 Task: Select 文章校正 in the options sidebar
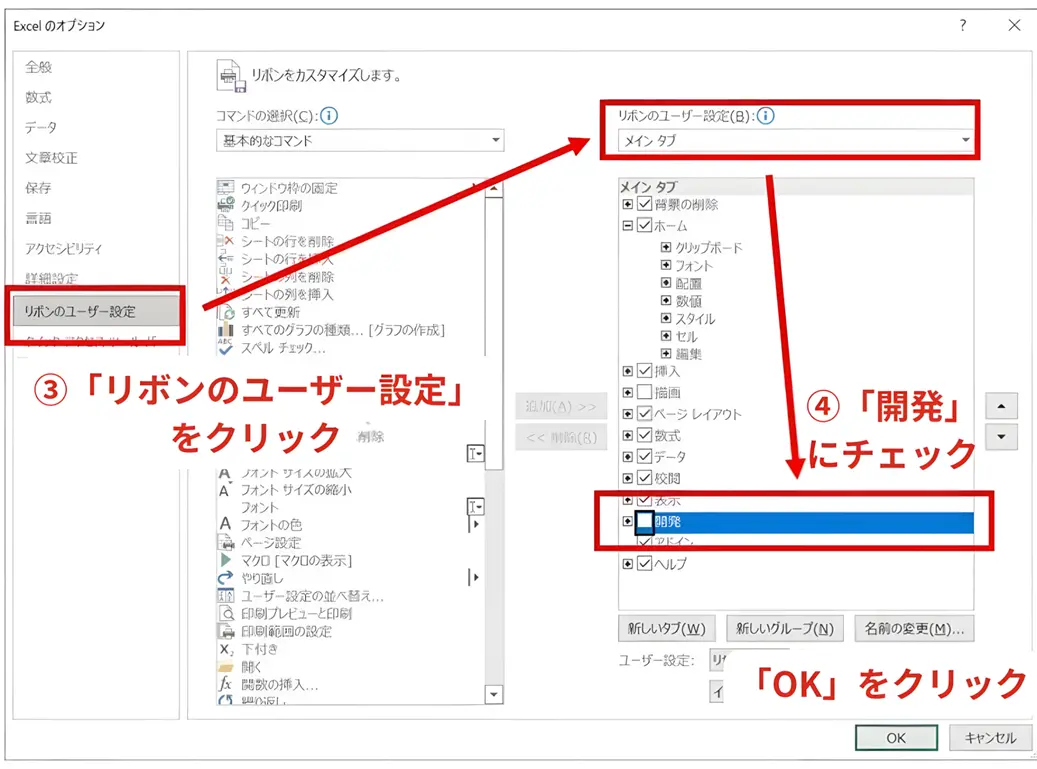pos(52,157)
